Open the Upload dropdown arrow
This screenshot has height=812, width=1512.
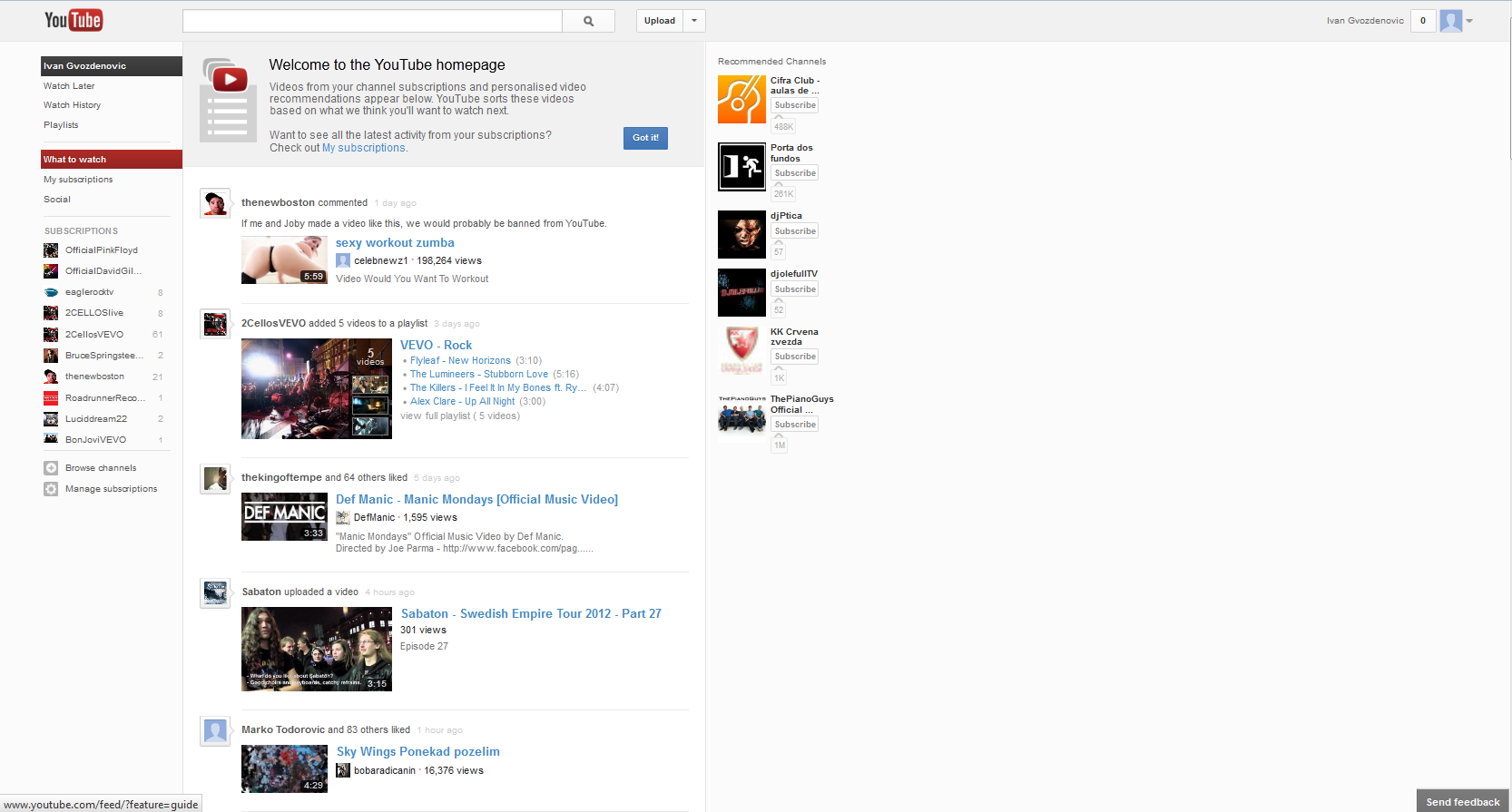(x=694, y=21)
